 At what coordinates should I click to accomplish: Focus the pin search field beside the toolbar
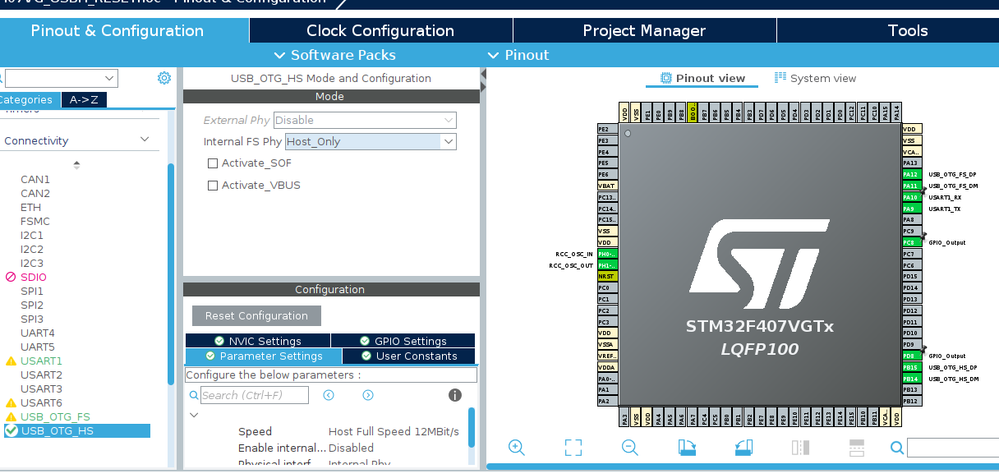[952, 448]
